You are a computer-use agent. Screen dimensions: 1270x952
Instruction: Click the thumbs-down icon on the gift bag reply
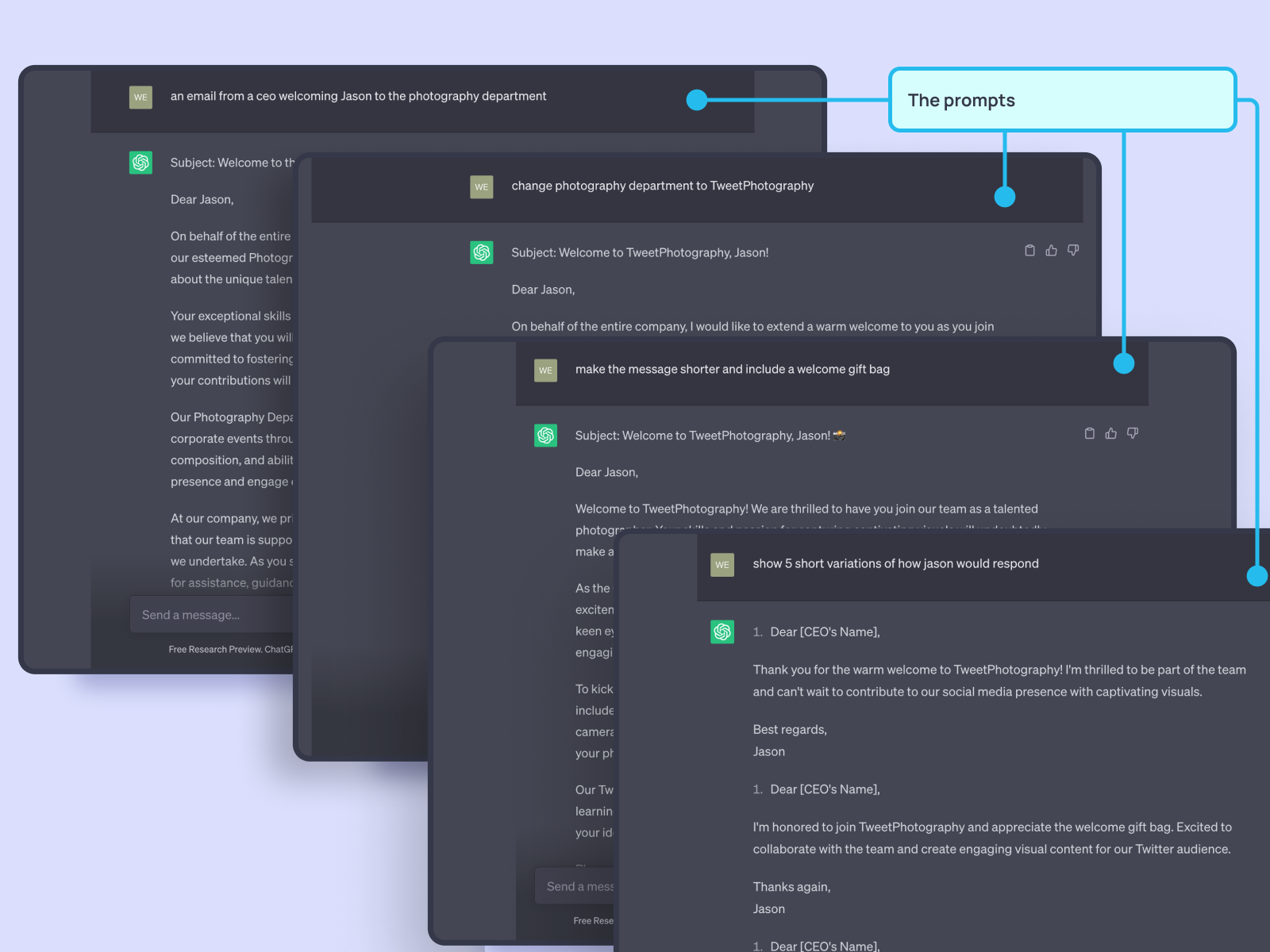pyautogui.click(x=1133, y=433)
